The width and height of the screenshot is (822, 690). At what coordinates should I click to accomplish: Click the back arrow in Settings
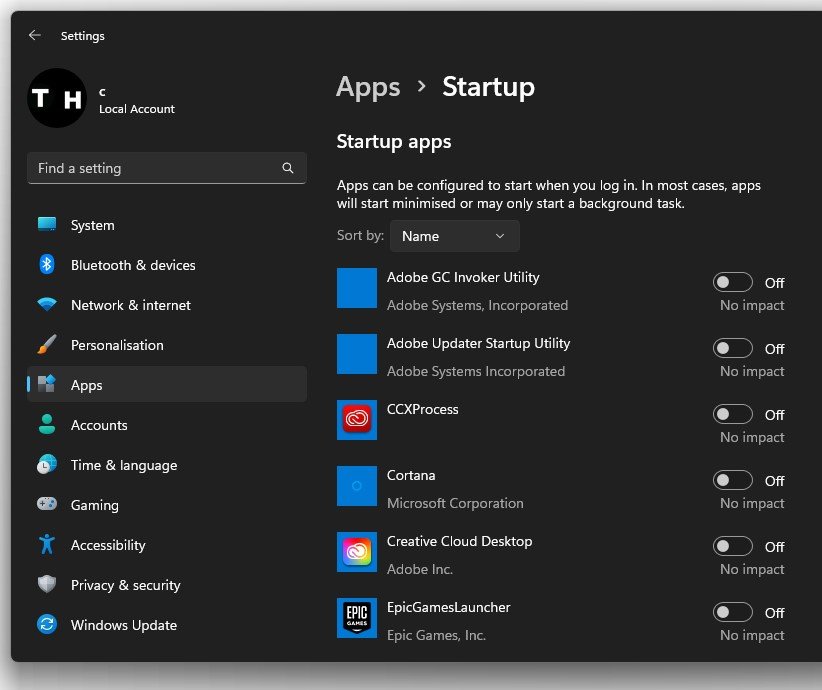(35, 35)
